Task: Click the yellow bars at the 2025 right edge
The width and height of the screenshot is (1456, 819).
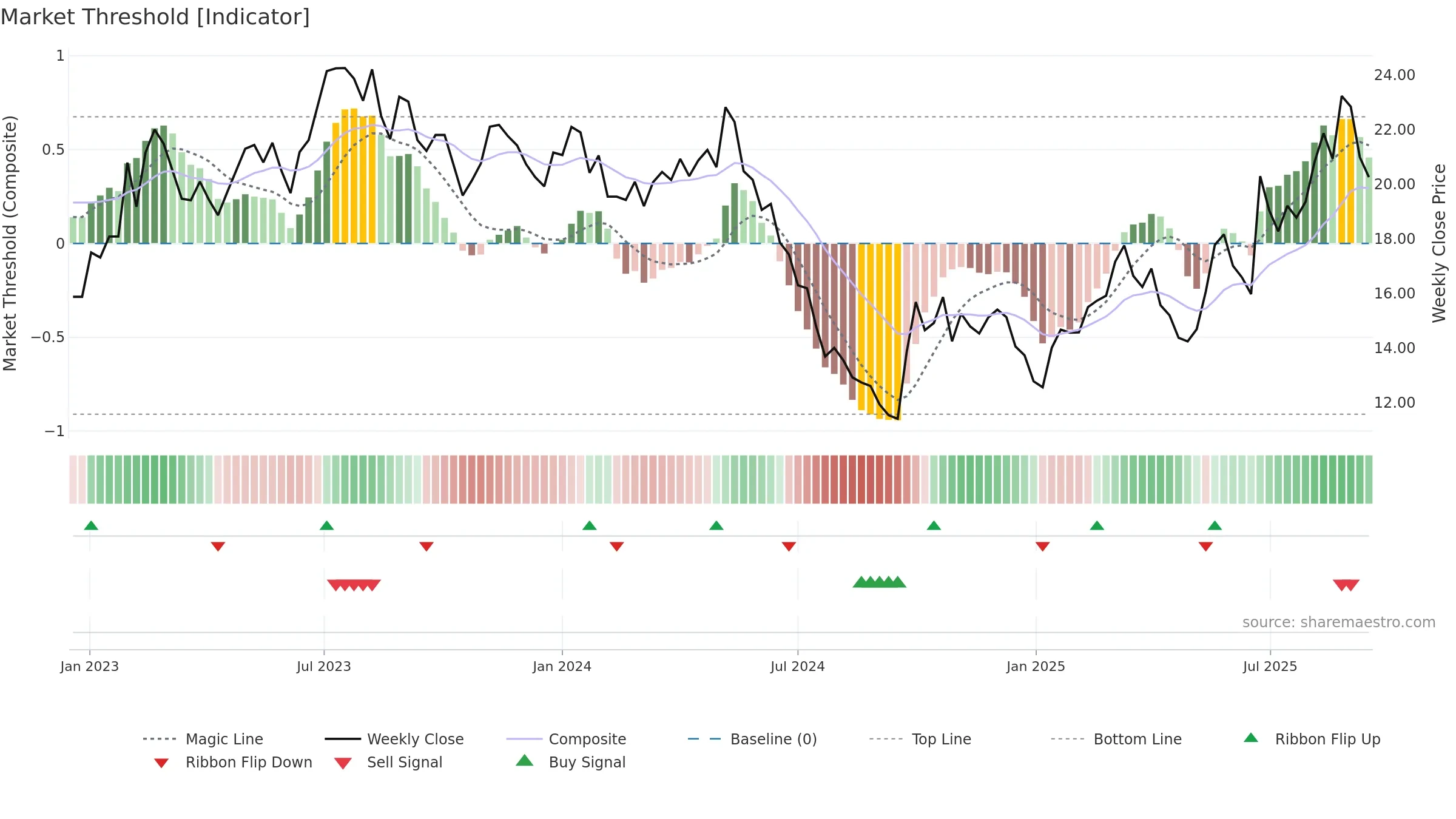Action: coord(1346,181)
